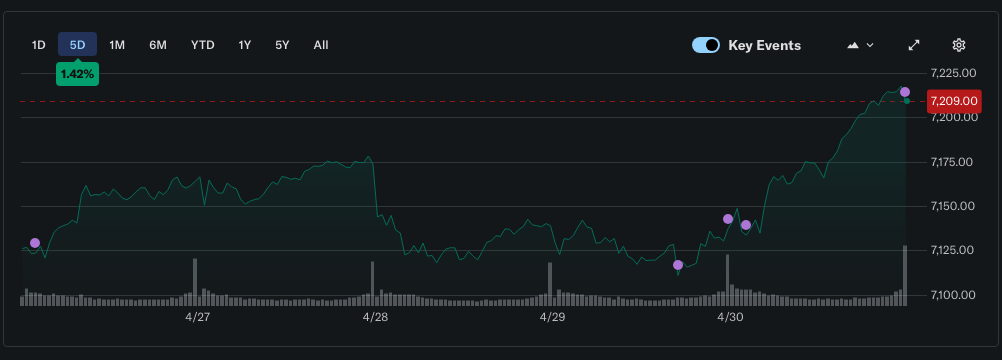1002x360 pixels.
Task: Click the 7,100.00 axis label
Action: coord(953,295)
